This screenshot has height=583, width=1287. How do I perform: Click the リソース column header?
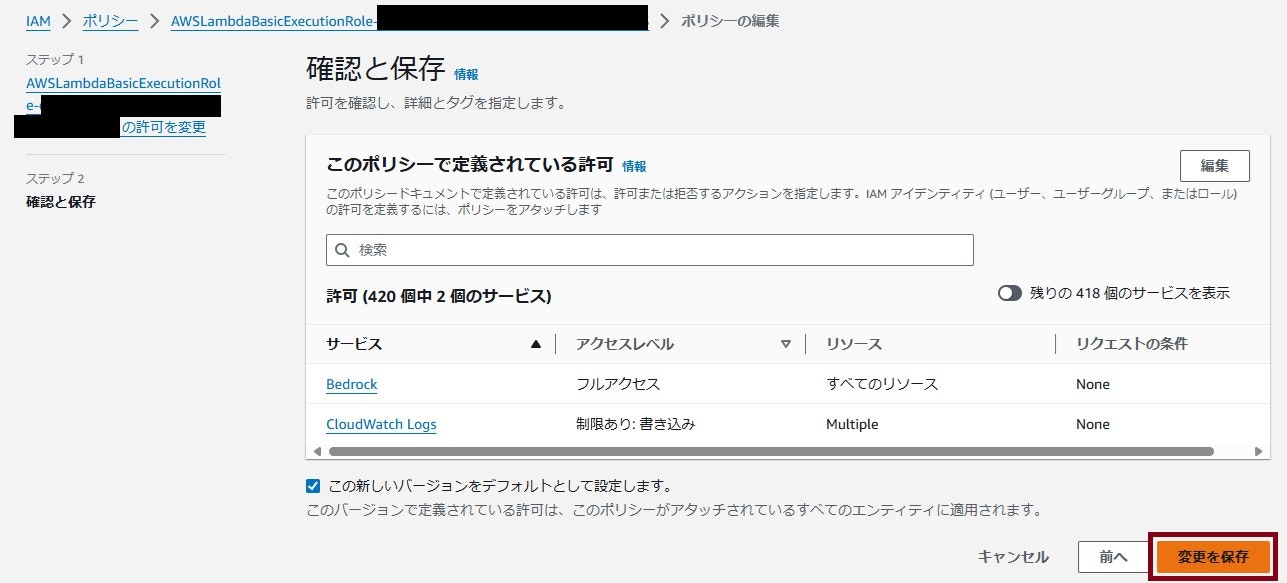coord(854,344)
